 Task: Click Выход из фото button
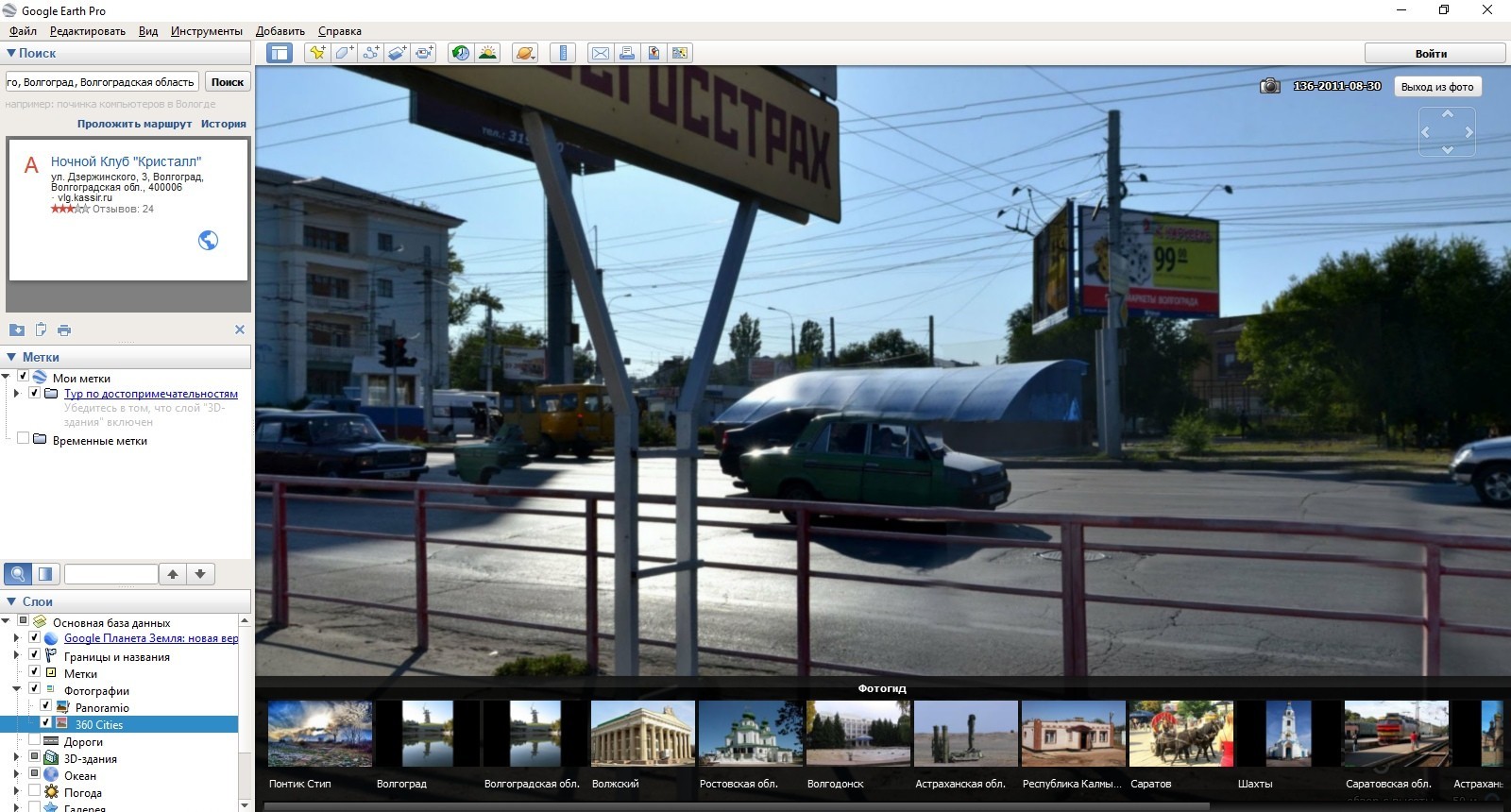pyautogui.click(x=1437, y=86)
